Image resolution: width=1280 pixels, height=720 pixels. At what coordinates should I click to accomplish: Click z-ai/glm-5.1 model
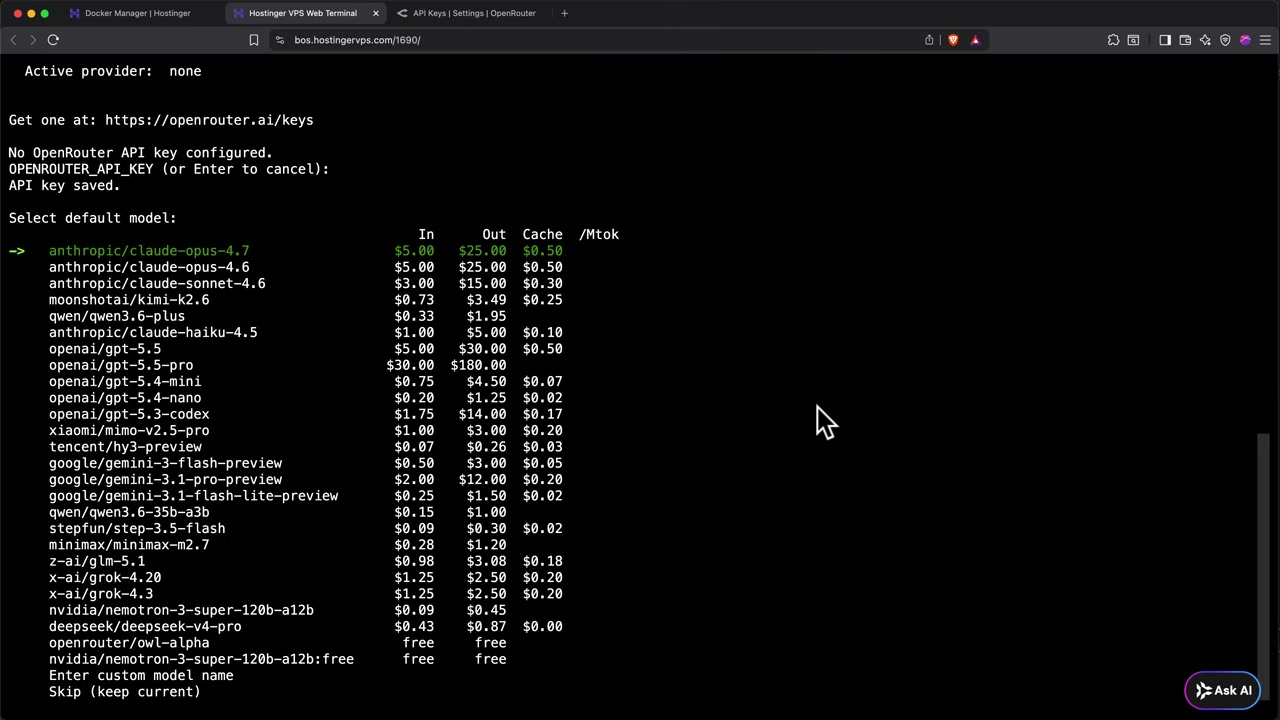pos(97,561)
